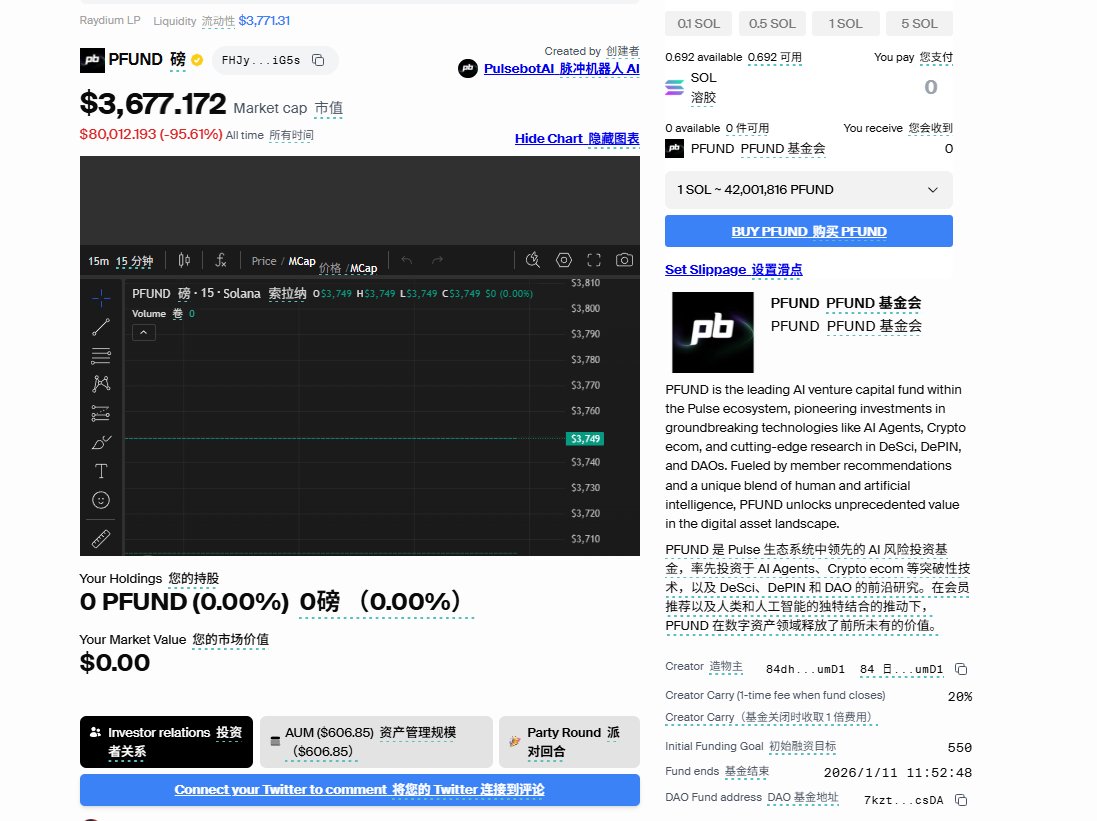Select the trend line drawing tool

101,327
